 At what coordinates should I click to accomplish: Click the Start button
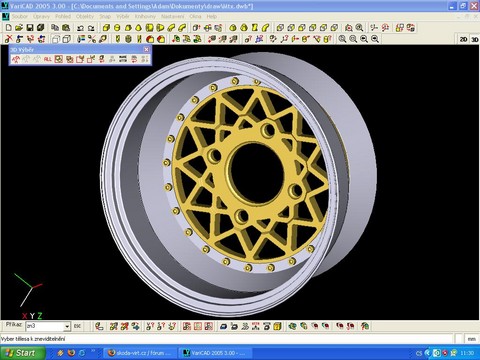[x=22, y=353]
